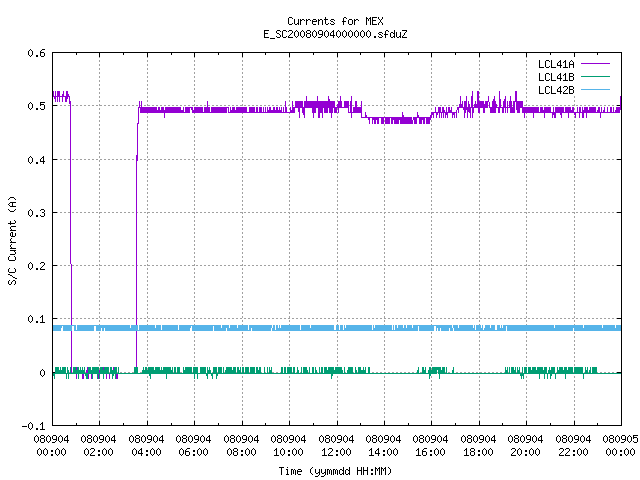640x480 pixels.
Task: Click the green LCL41B noise band near 06:00
Action: (194, 371)
